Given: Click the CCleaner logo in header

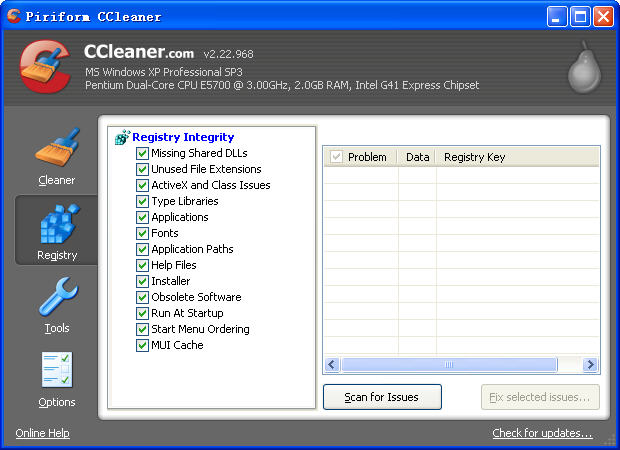Looking at the screenshot, I should (43, 68).
